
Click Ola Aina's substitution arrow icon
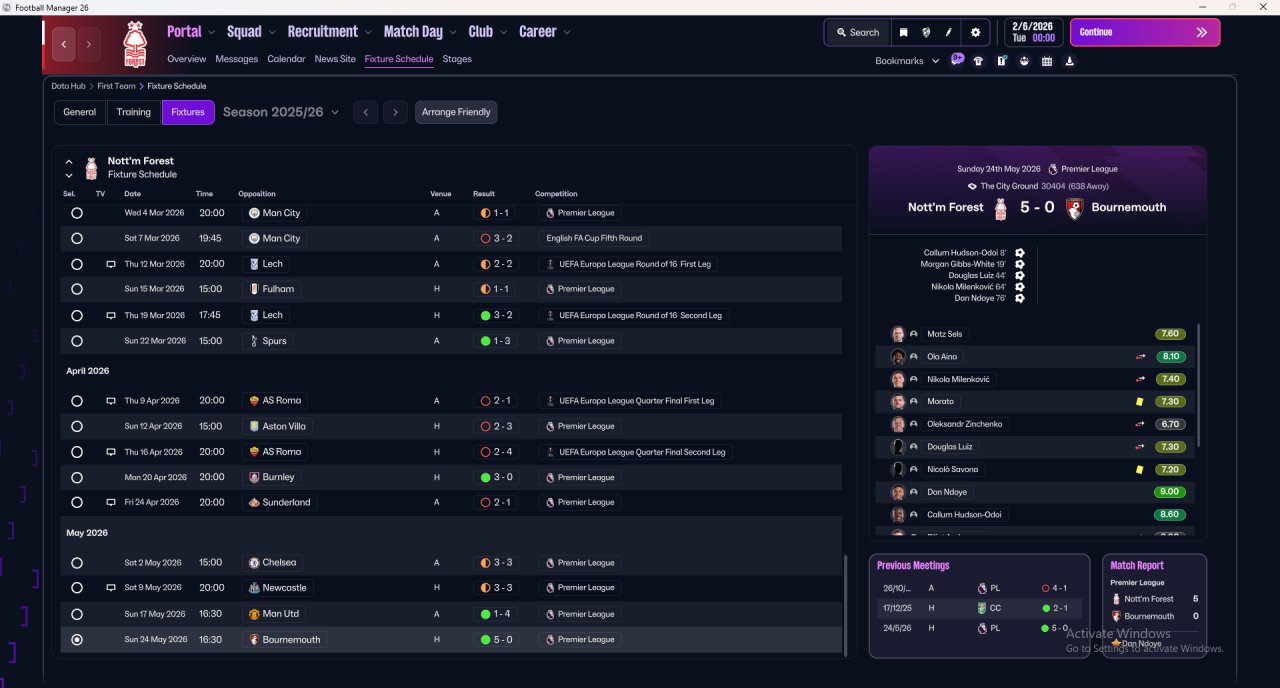coord(1139,356)
